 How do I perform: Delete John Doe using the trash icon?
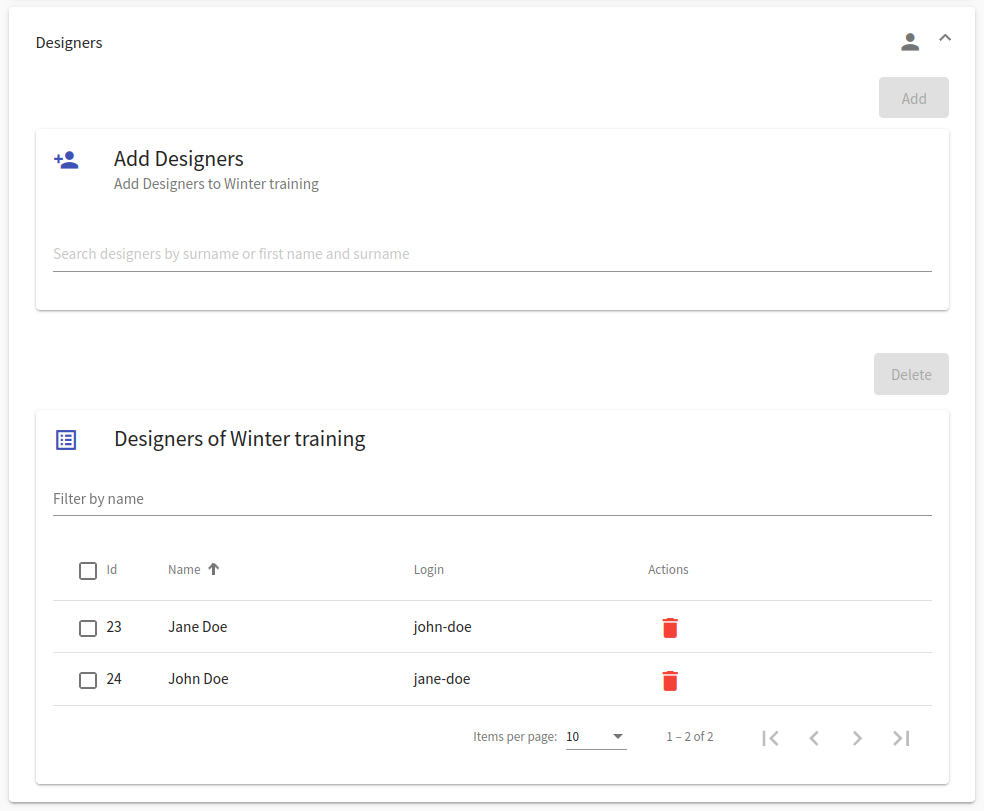[670, 680]
